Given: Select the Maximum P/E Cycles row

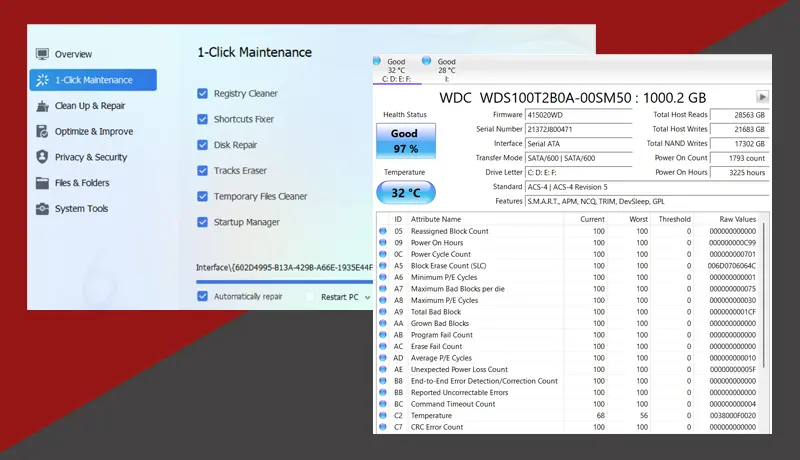Looking at the screenshot, I should (568, 300).
